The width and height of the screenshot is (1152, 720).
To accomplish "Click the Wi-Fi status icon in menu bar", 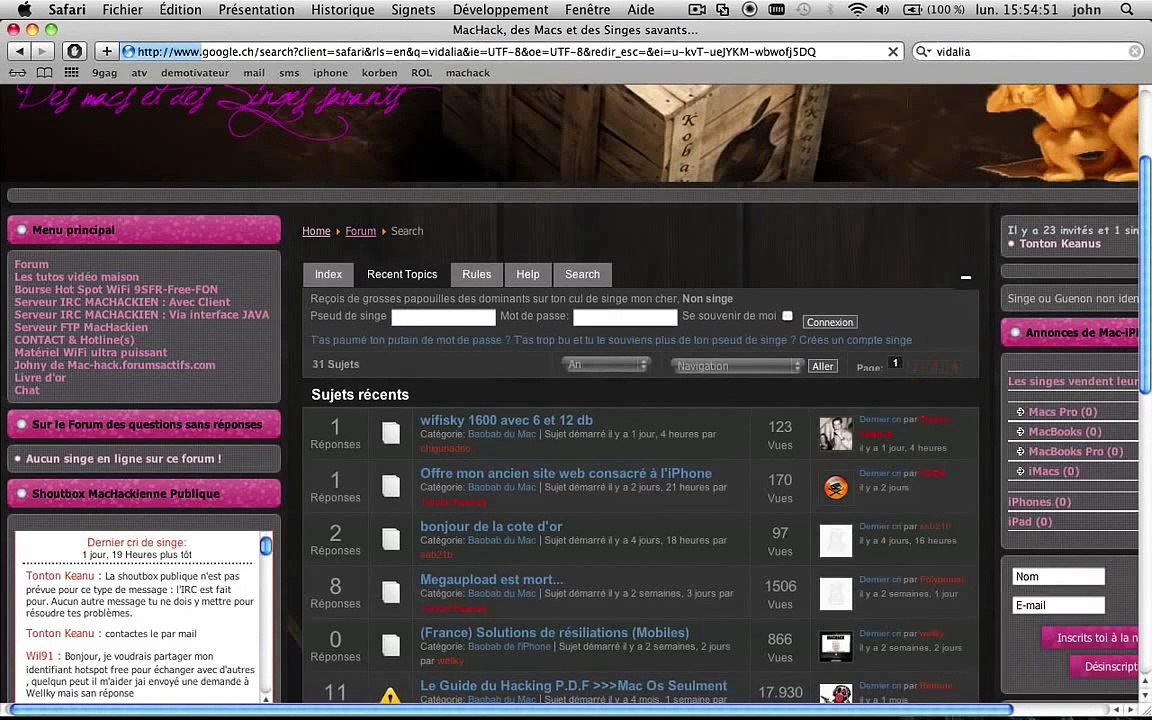I will 857,10.
